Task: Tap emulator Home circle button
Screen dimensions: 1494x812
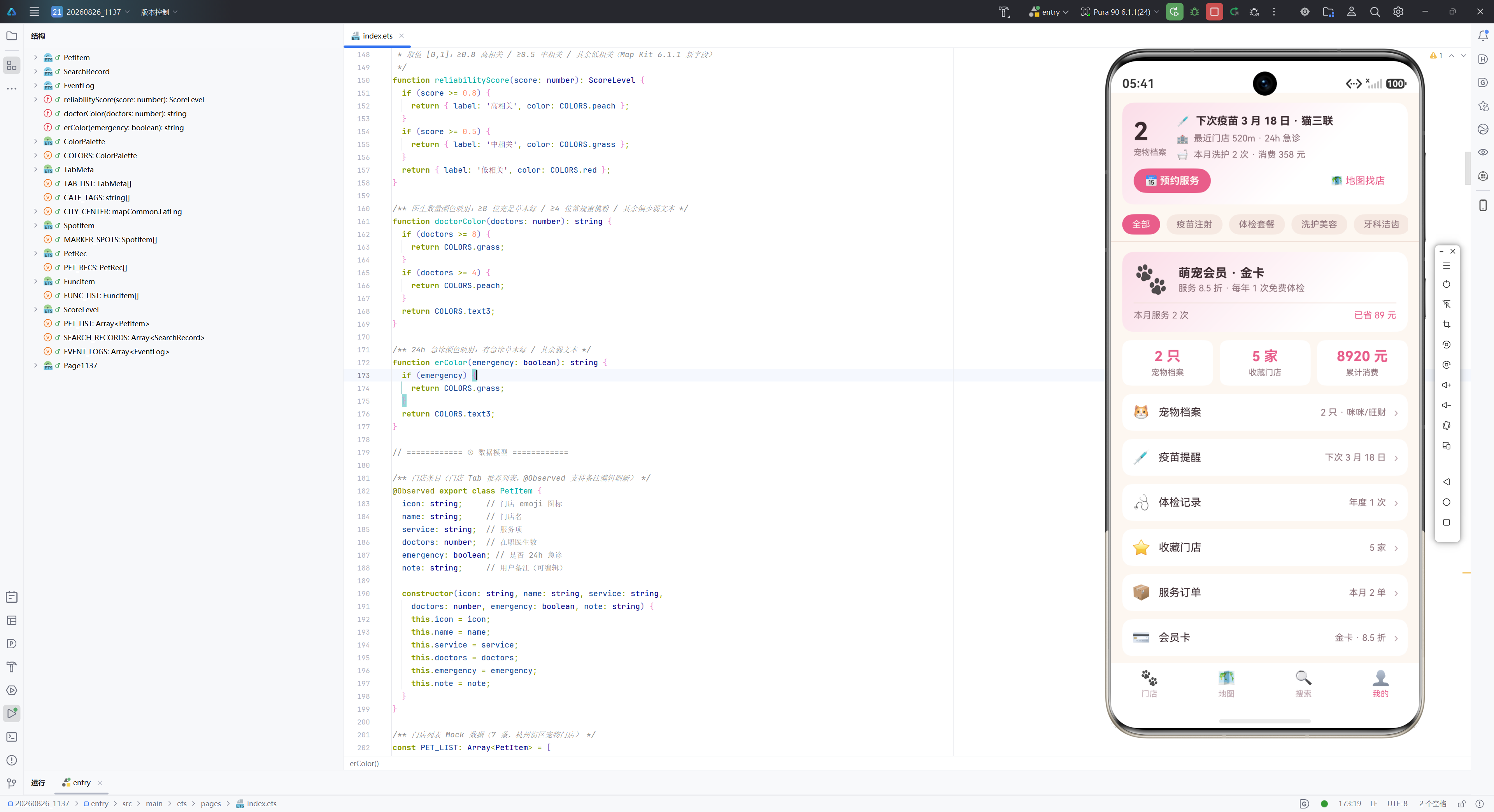Action: (x=1447, y=502)
